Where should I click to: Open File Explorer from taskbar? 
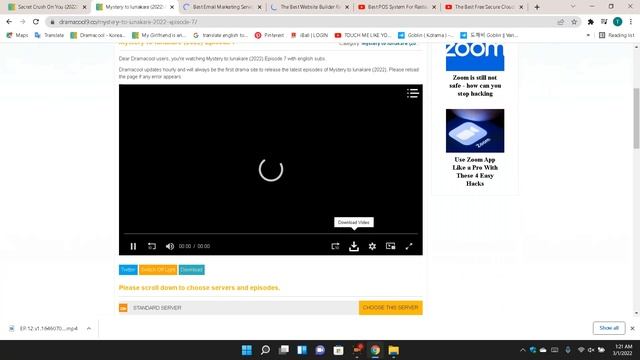pyautogui.click(x=393, y=350)
